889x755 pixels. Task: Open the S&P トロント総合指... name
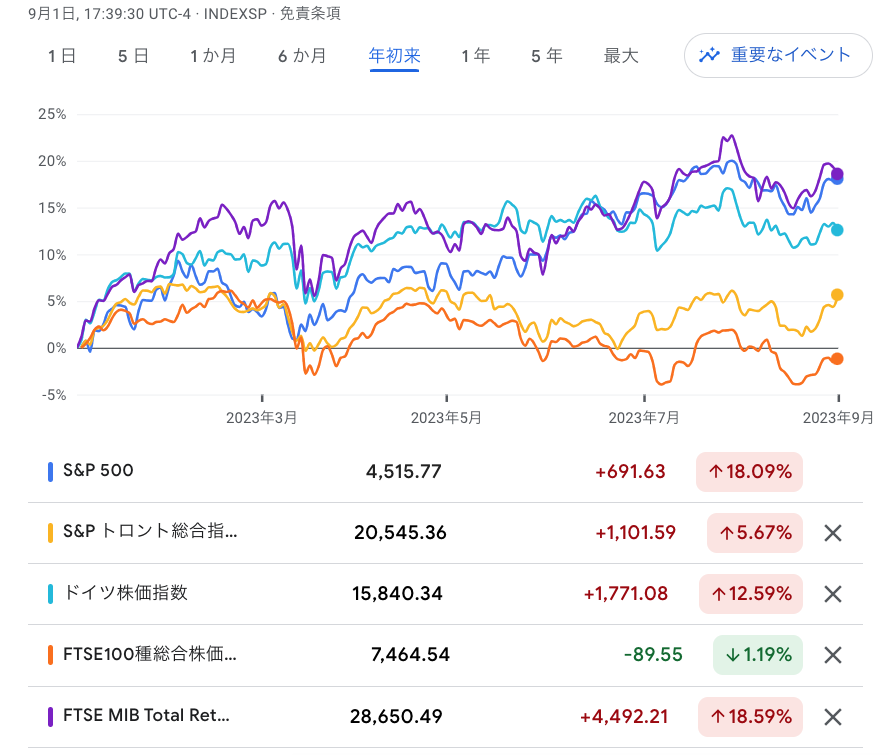(150, 531)
